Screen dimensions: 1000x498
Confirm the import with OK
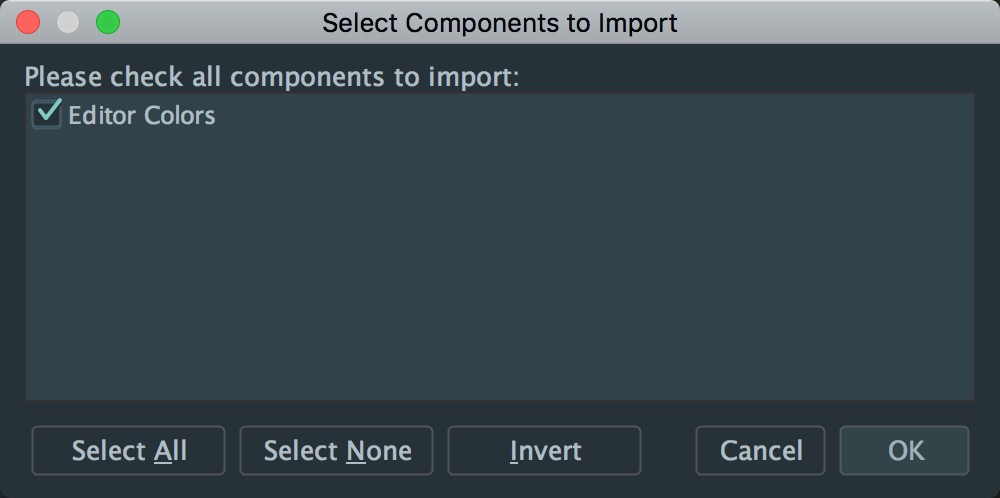click(905, 451)
